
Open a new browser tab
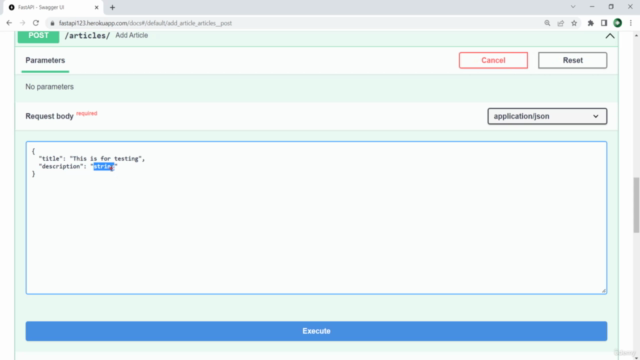click(x=112, y=7)
